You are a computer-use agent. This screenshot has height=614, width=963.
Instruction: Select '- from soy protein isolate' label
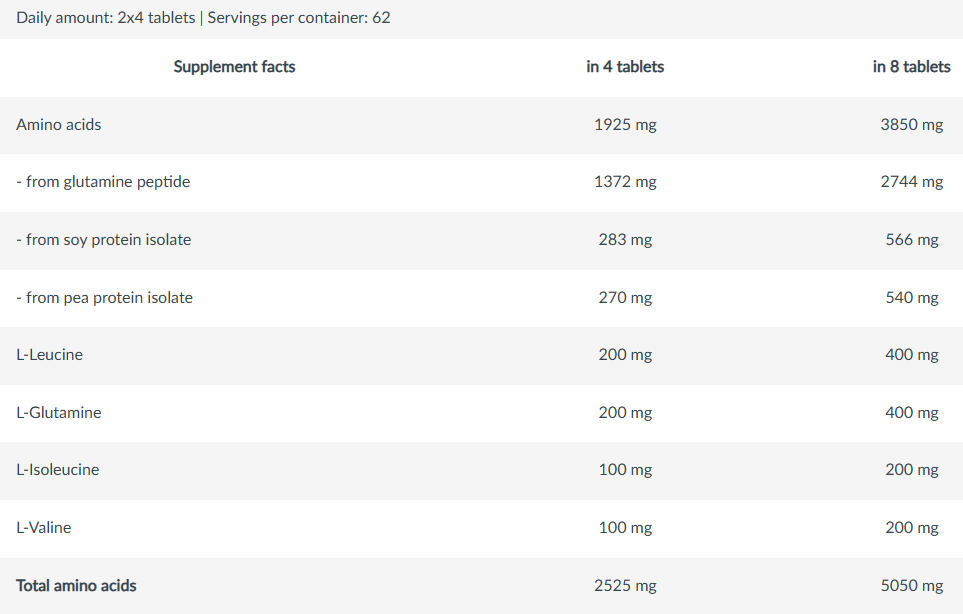tap(104, 240)
